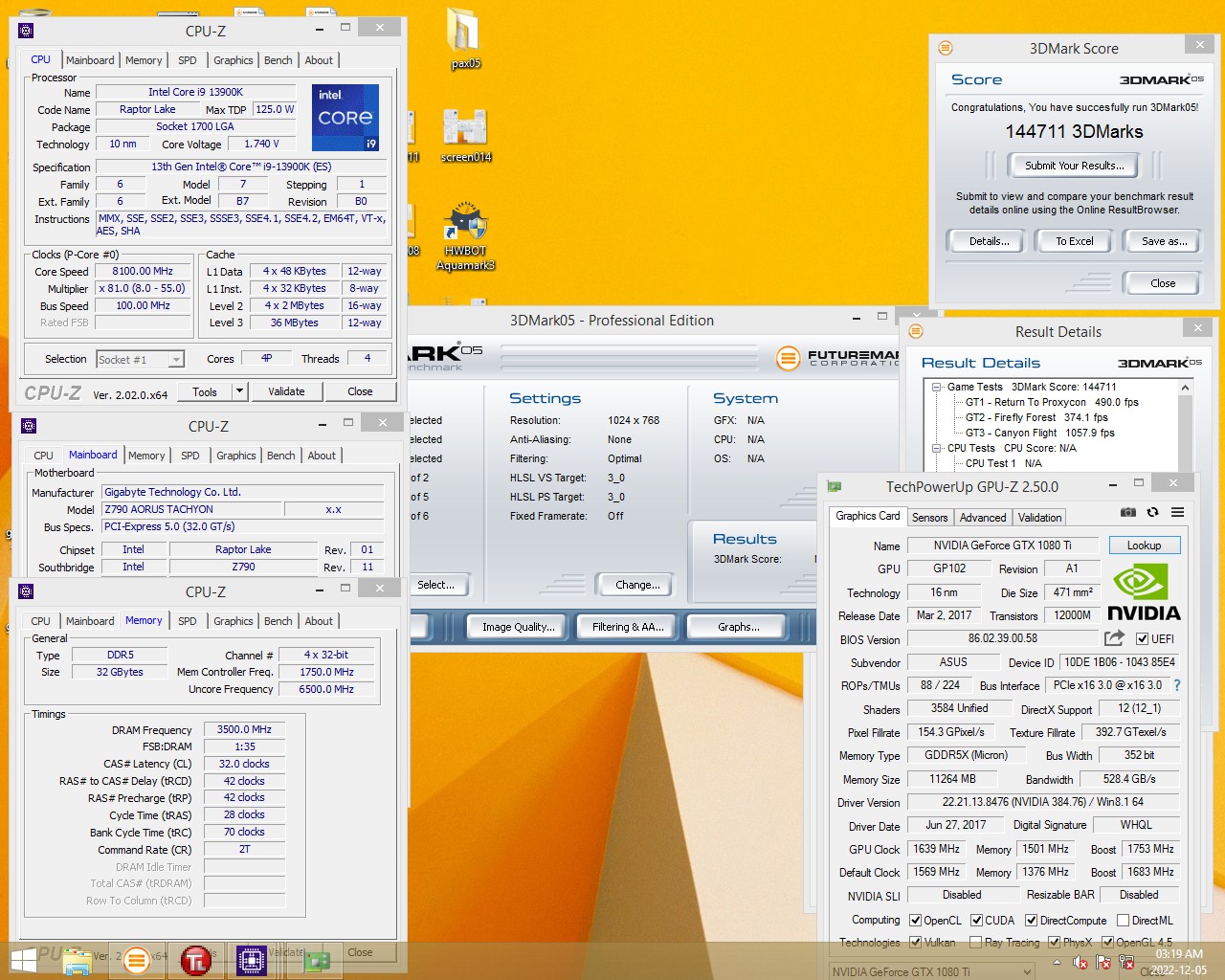1225x980 pixels.
Task: Click the Submit Your Results button
Action: click(x=1074, y=166)
